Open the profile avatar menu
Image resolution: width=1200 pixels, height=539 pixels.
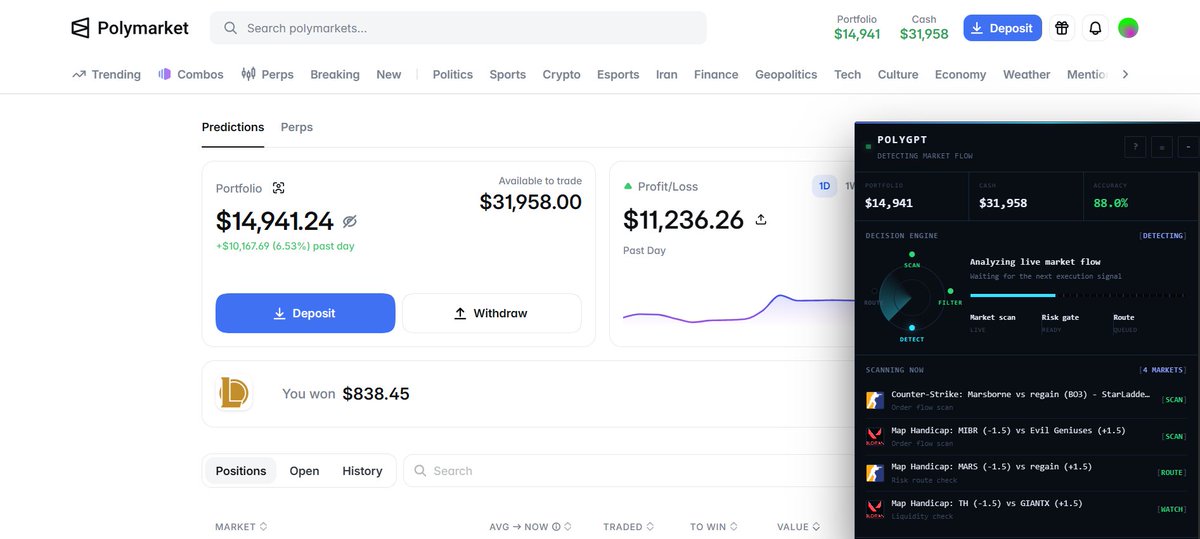coord(1128,28)
